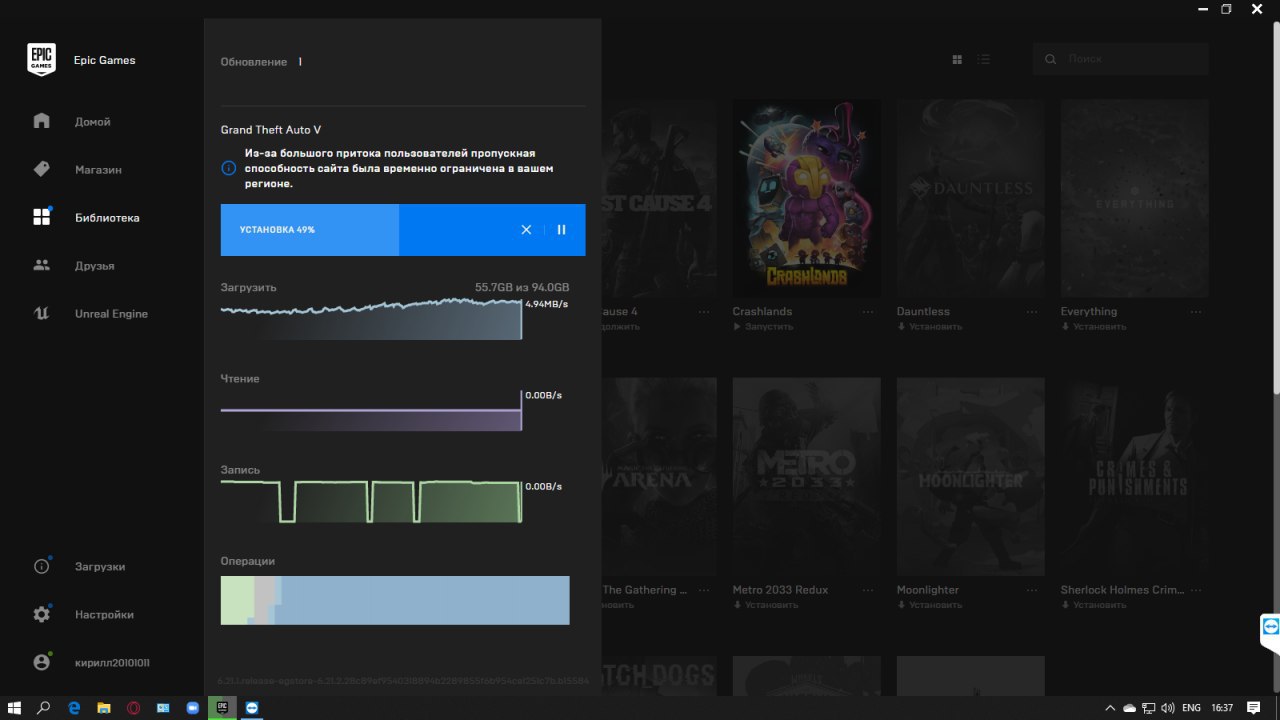Cancel the GTA V installation with X
Viewport: 1280px width, 720px height.
click(x=526, y=230)
